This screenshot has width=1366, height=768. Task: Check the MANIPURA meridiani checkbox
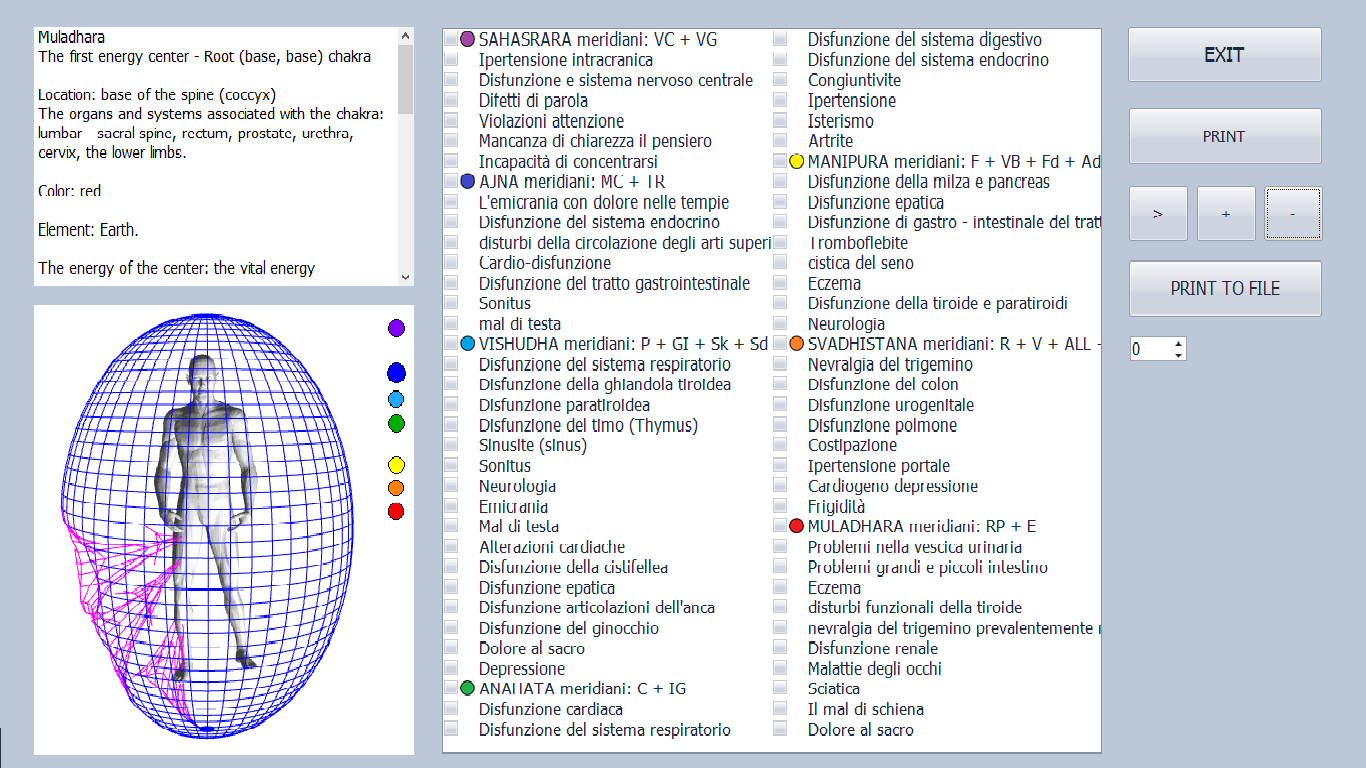coord(780,161)
